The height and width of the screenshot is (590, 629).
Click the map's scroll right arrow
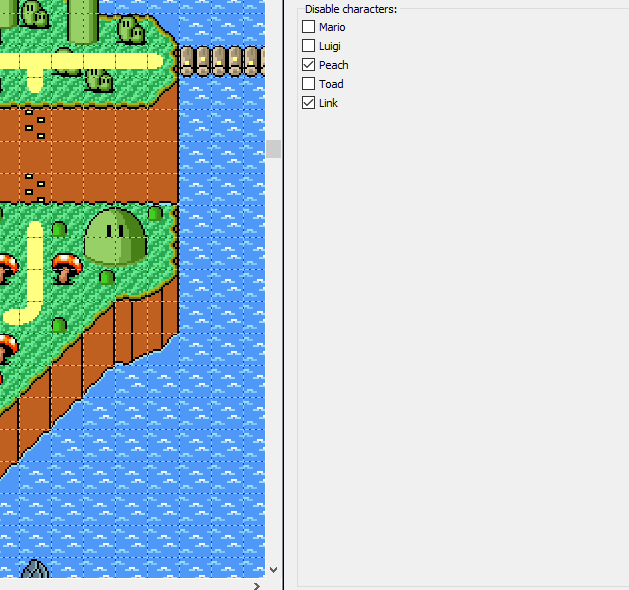[x=257, y=586]
